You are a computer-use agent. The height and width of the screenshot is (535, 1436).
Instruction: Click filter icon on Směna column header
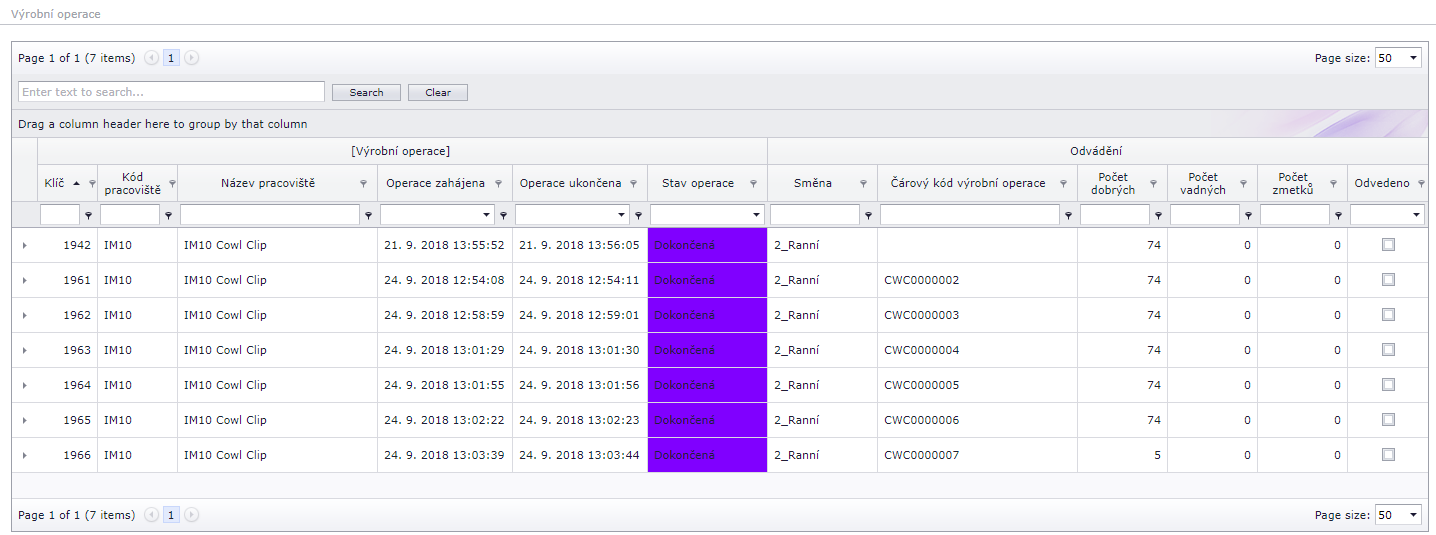tap(863, 184)
